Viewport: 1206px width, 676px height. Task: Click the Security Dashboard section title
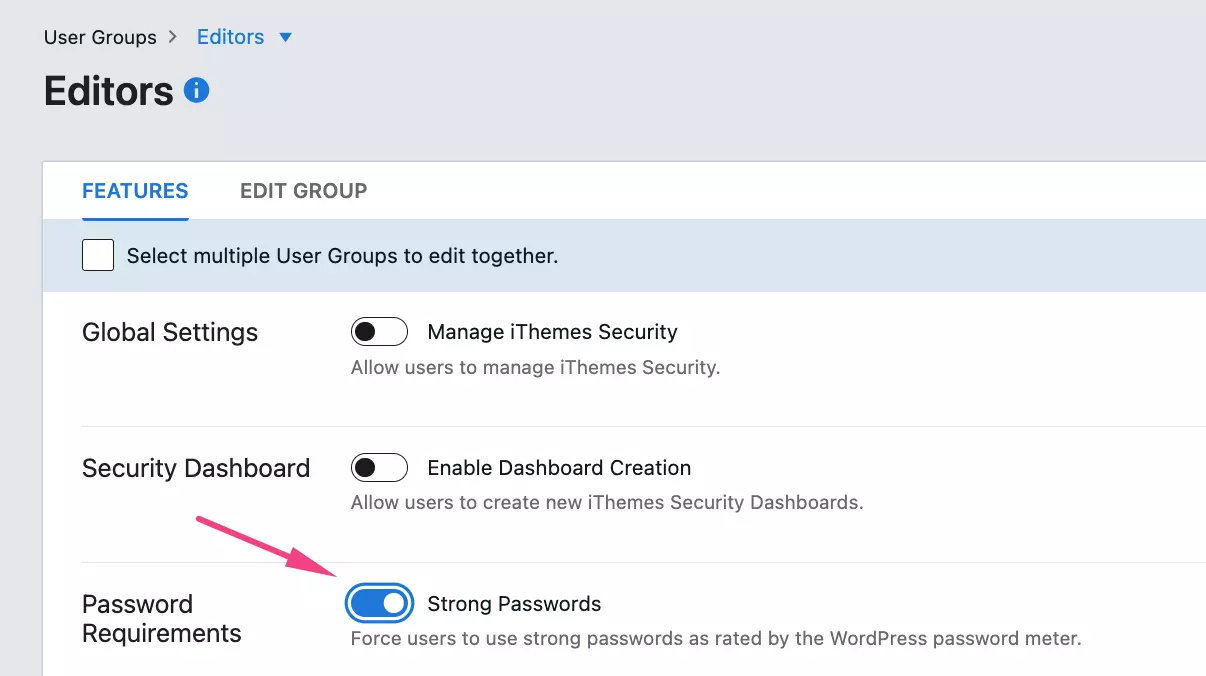pyautogui.click(x=196, y=468)
